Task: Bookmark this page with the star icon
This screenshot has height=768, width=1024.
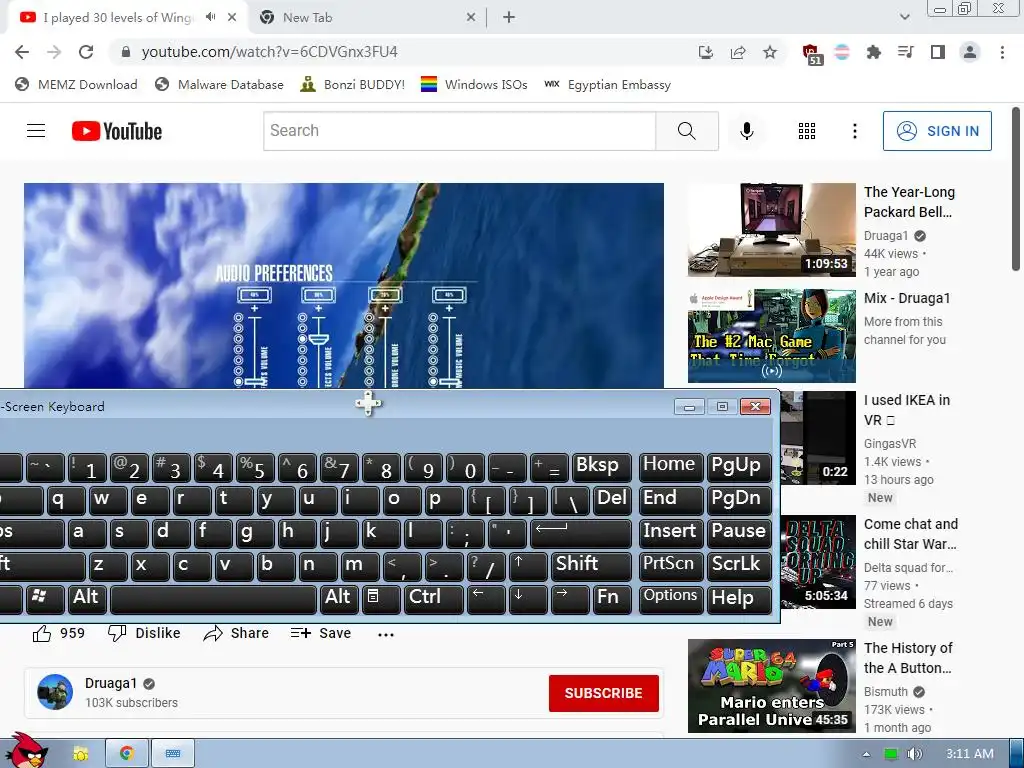Action: 770,52
